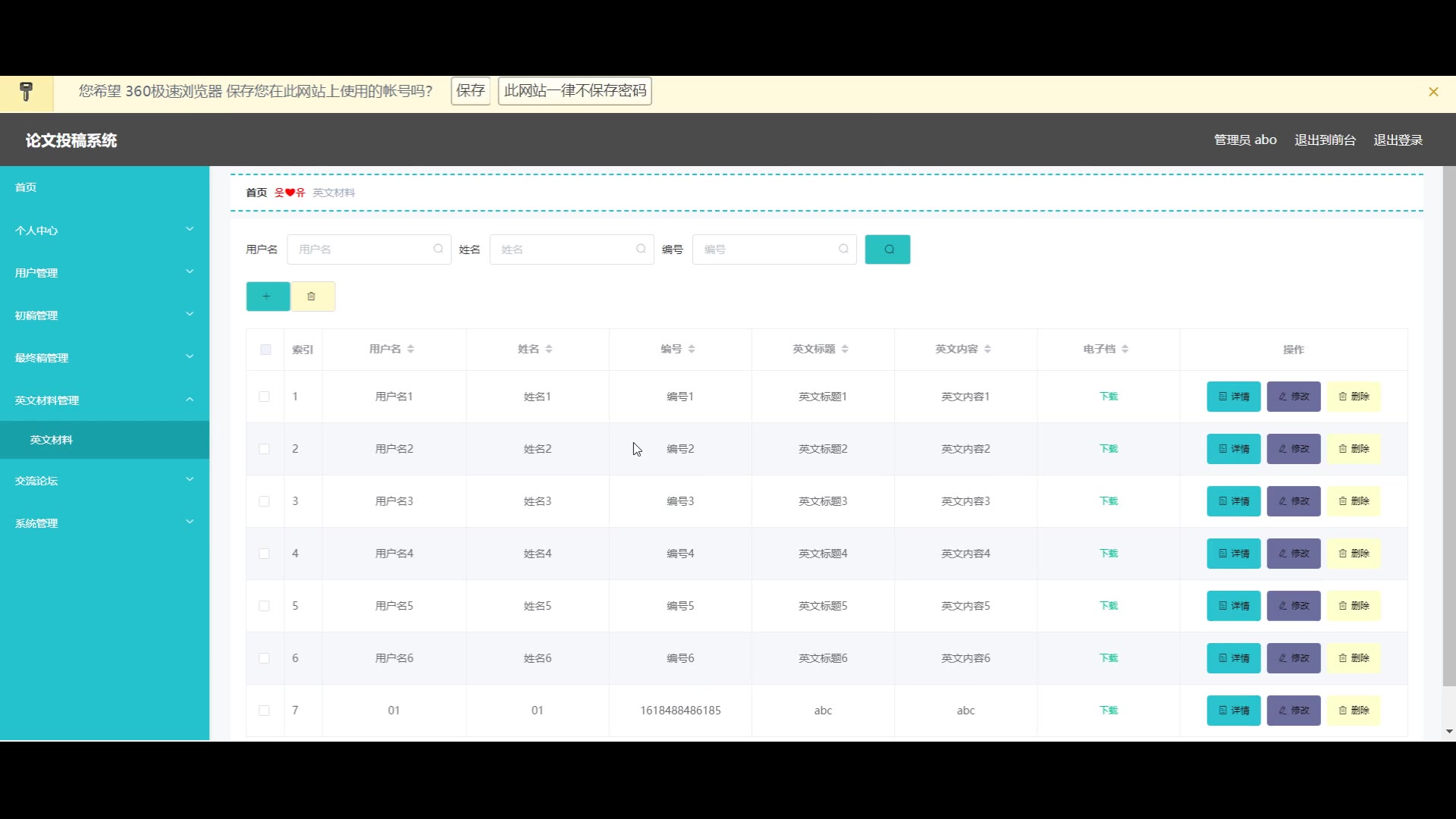The height and width of the screenshot is (819, 1456).
Task: Click the green plus add button
Action: (268, 297)
